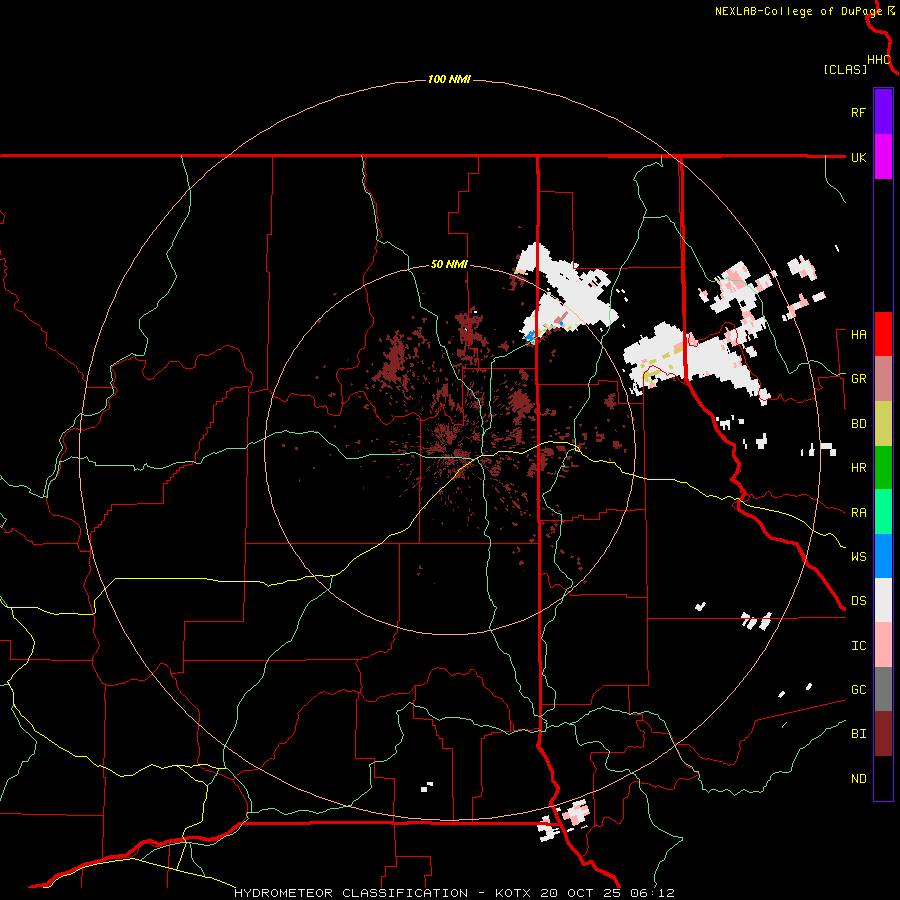
Task: Click the "NEXLAB-College of DuPage" credit text
Action: pos(798,11)
